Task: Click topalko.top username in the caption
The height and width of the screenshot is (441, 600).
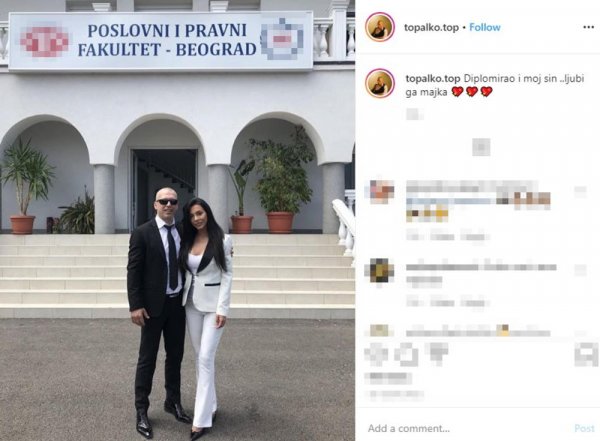Action: click(433, 78)
